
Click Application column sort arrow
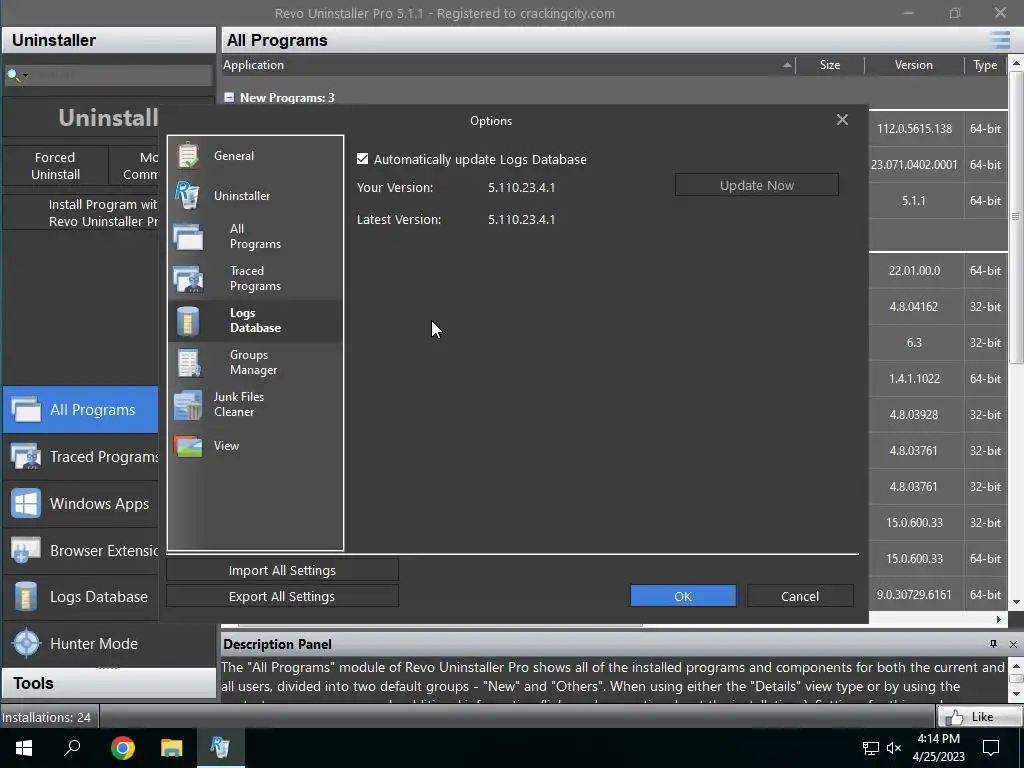pyautogui.click(x=787, y=65)
